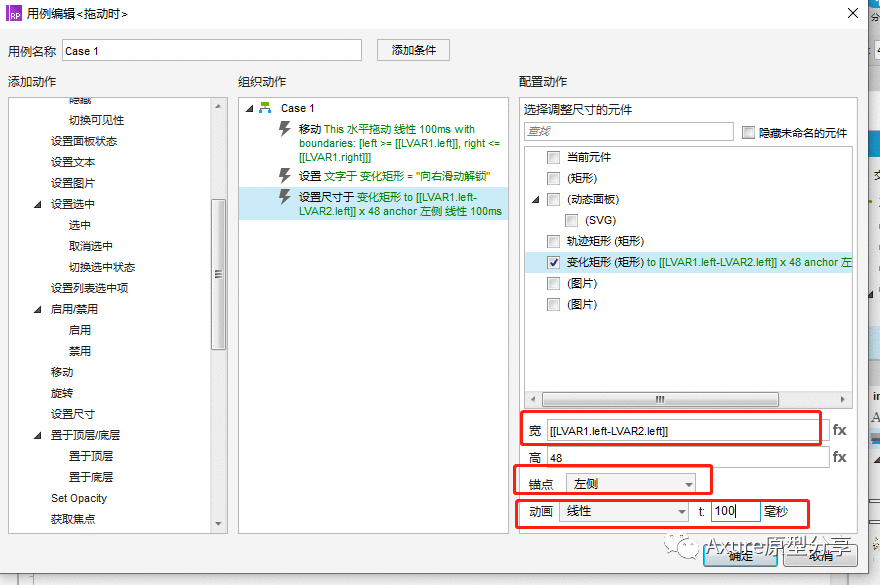Collapse the (动态面板) widget node
The height and width of the screenshot is (585, 880).
click(535, 199)
